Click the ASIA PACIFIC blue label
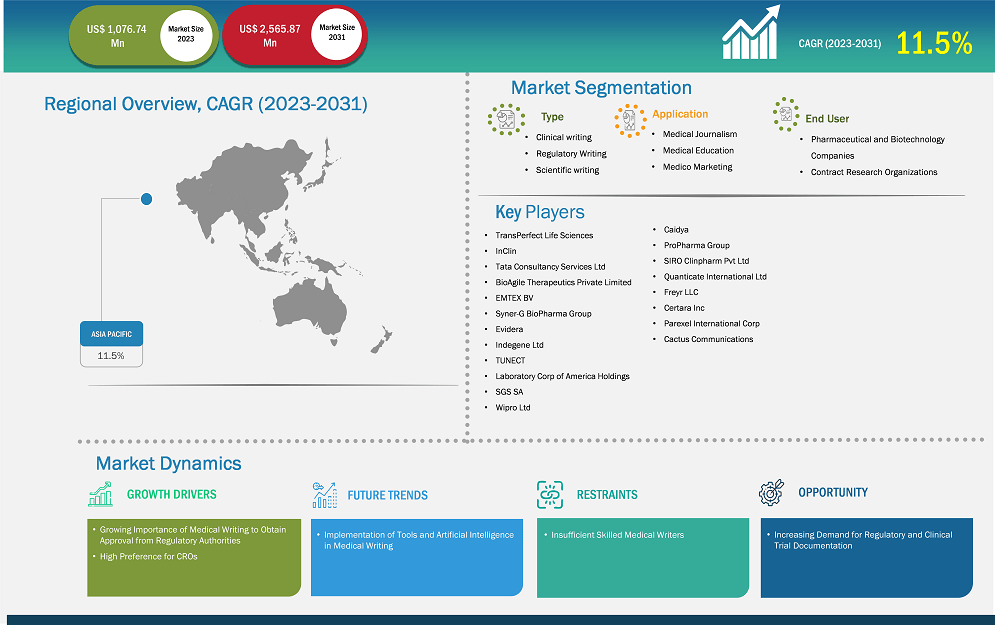 tap(112, 334)
